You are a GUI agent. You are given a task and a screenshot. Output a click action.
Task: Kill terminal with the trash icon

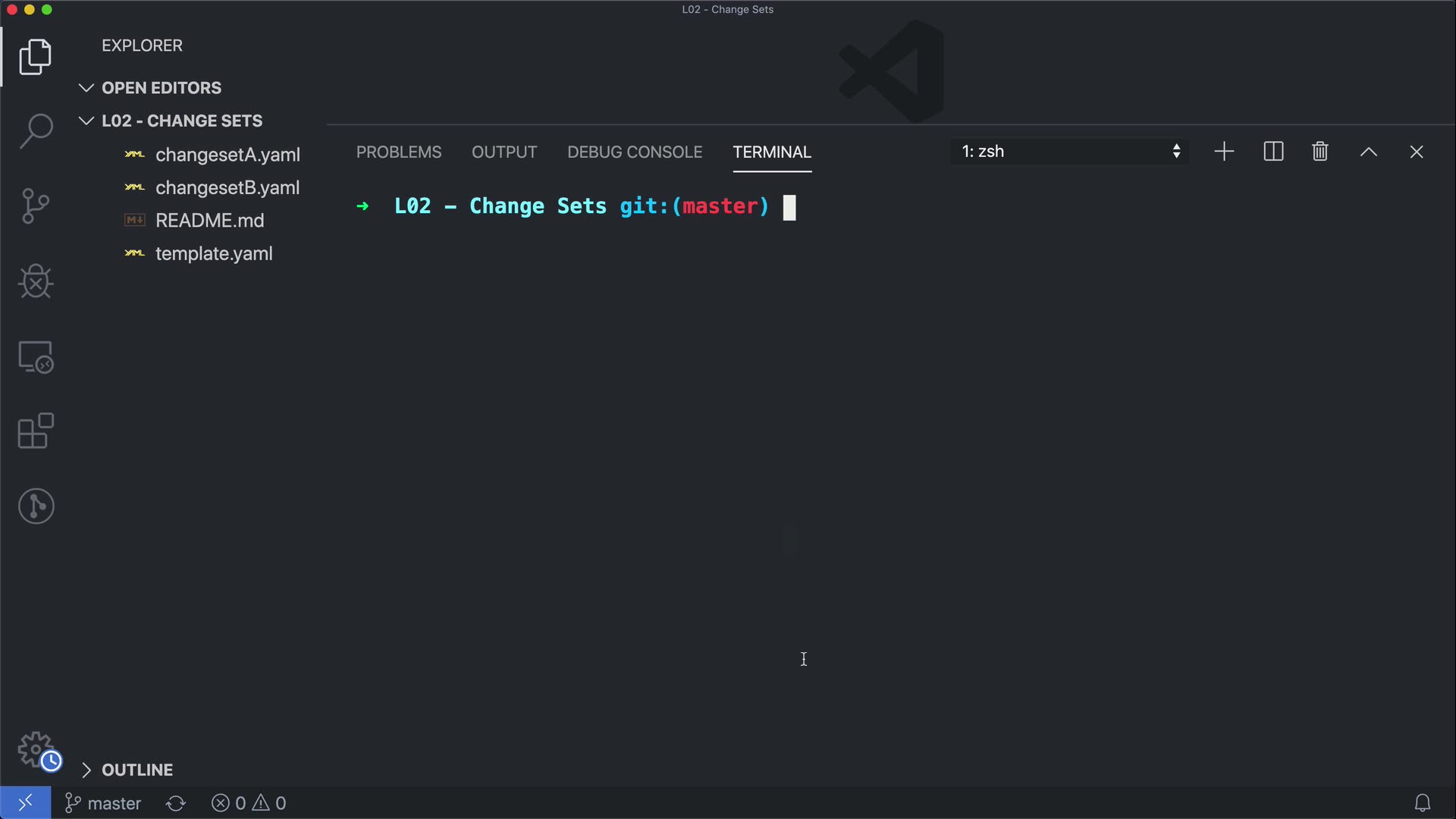coord(1319,152)
